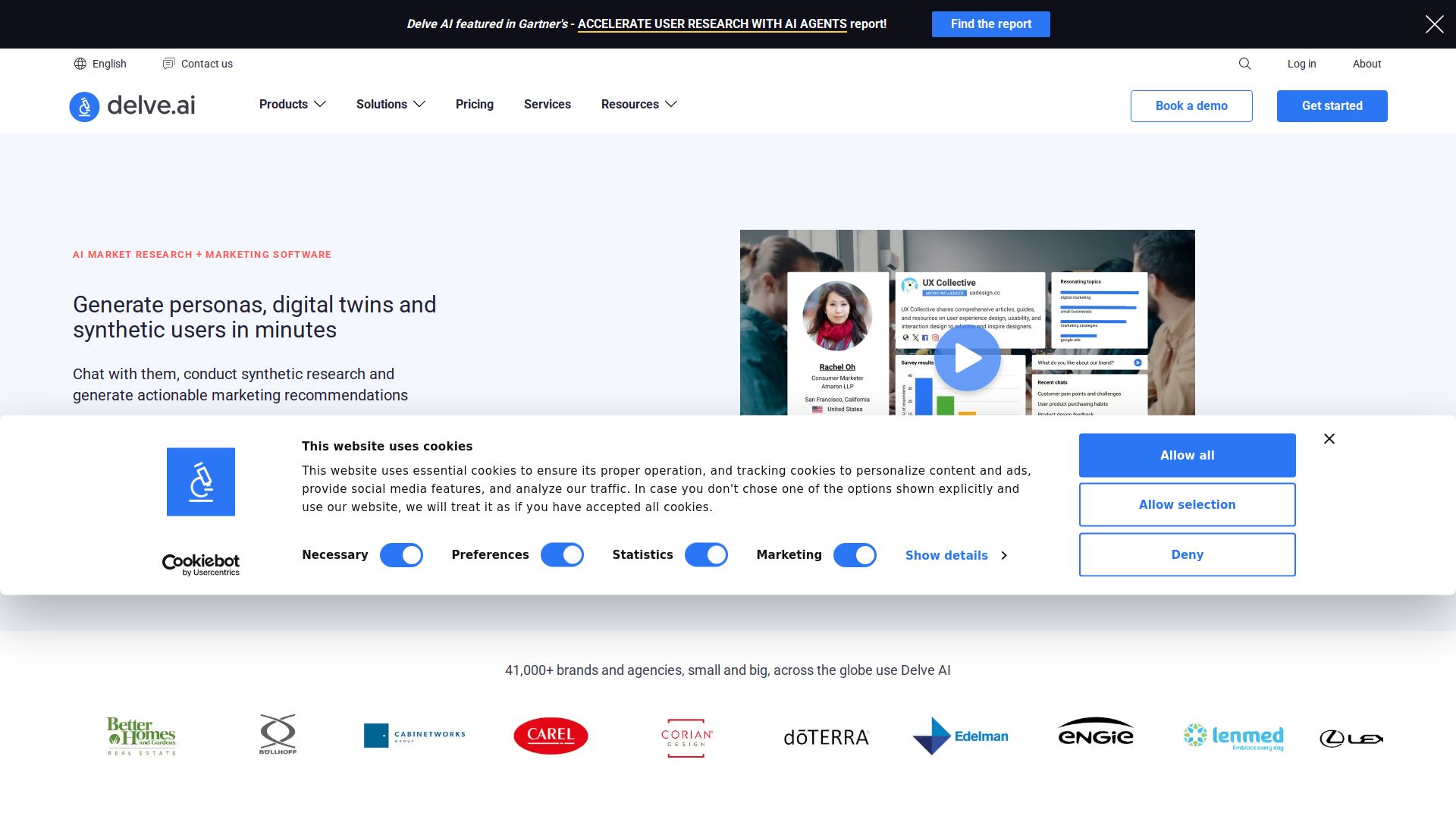Expand the Resources dropdown menu
The width and height of the screenshot is (1456, 819).
pos(639,104)
